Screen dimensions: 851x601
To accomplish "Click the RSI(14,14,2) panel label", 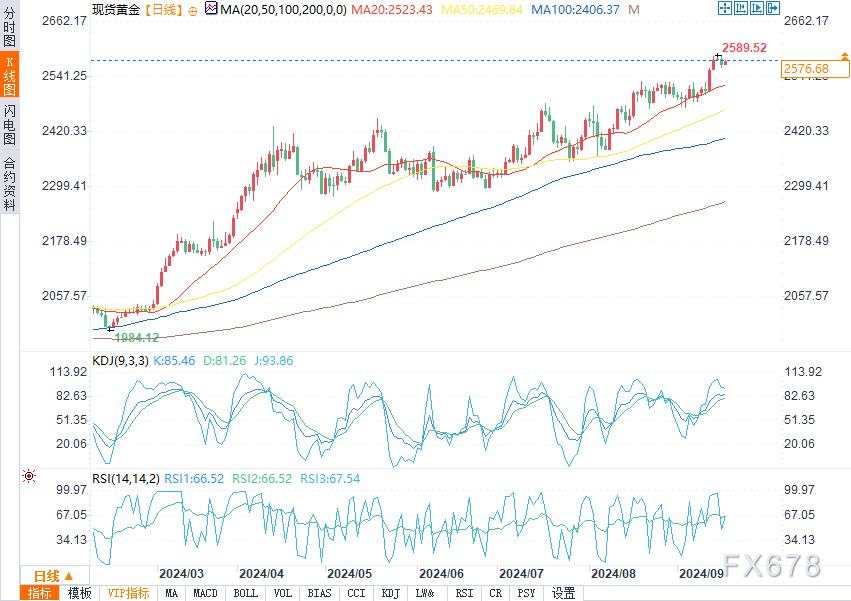I will (x=126, y=478).
